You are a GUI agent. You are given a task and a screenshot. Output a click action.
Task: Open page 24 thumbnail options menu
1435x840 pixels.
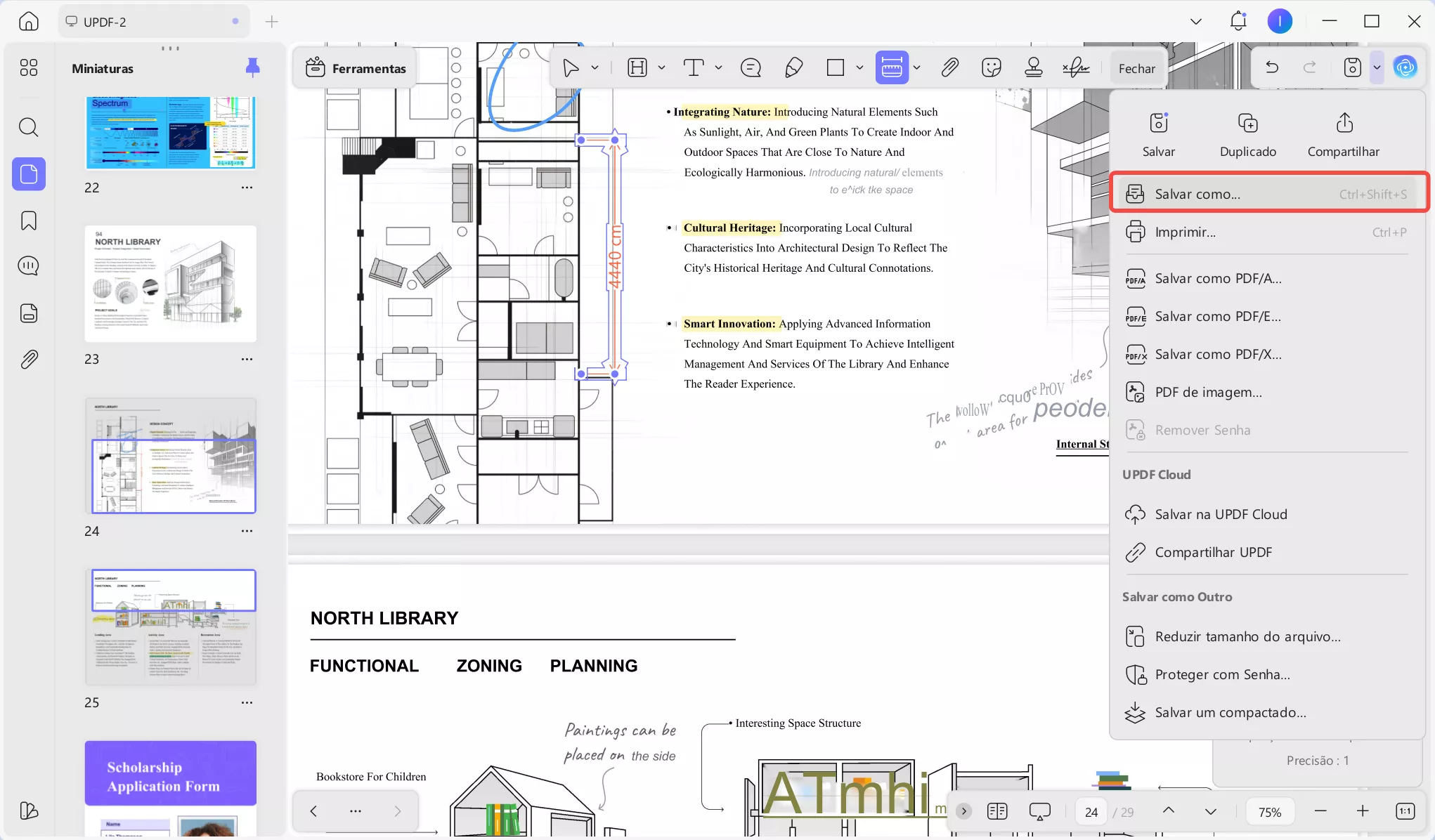coord(247,531)
